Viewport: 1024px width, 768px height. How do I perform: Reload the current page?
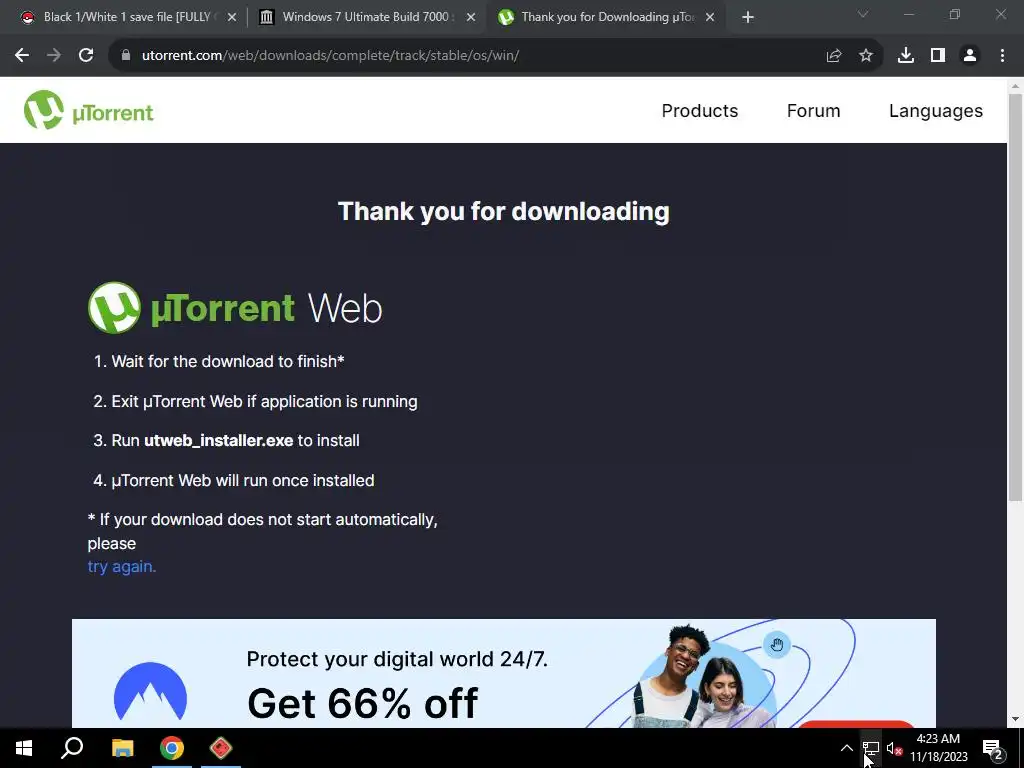point(86,56)
